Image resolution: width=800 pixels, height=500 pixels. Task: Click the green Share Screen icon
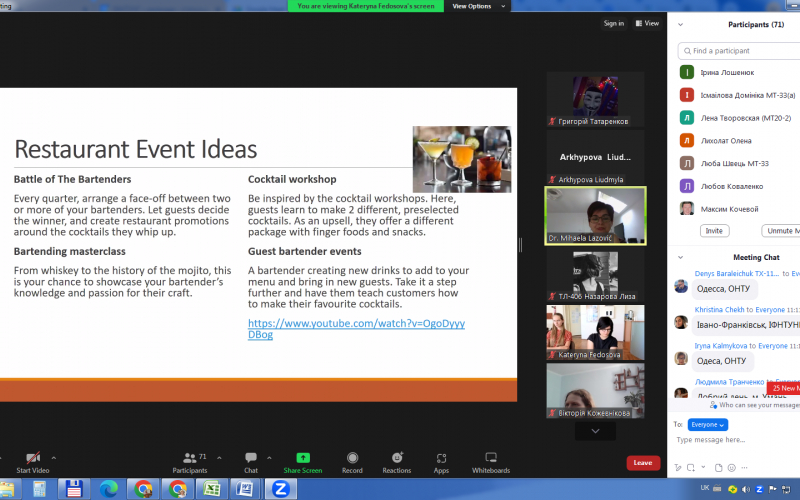303,458
